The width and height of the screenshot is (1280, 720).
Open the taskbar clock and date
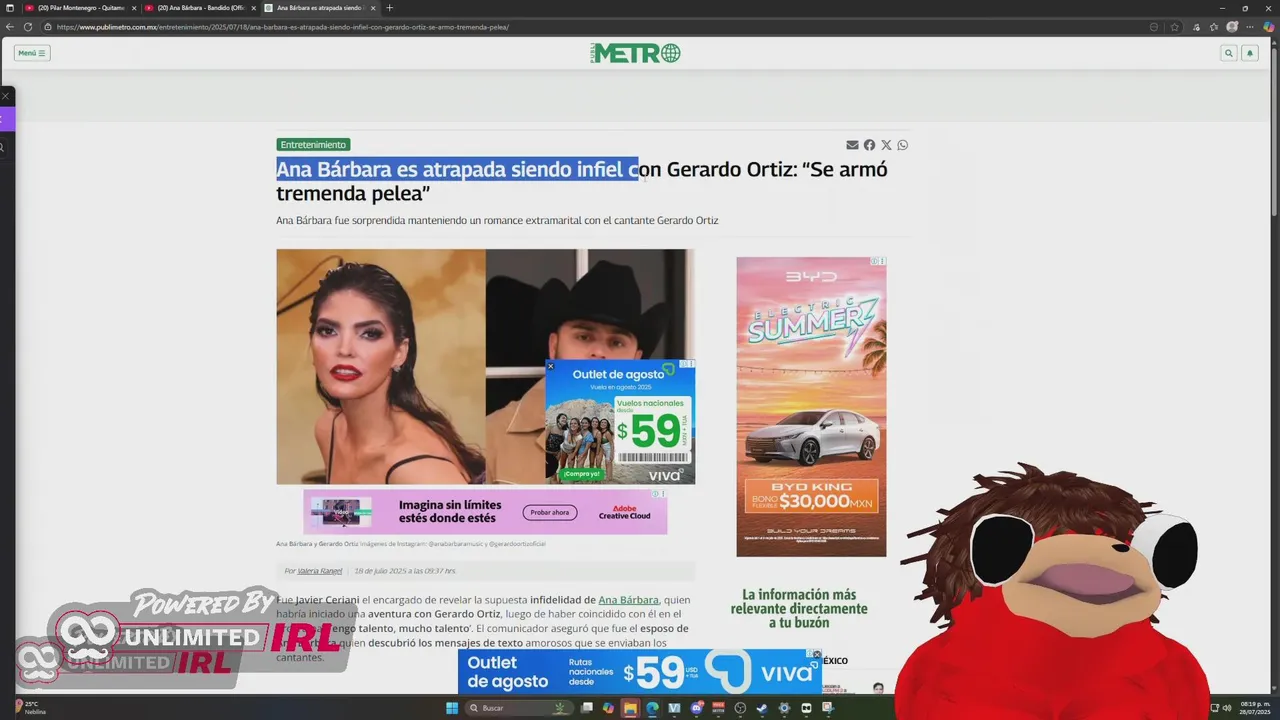pos(1254,708)
